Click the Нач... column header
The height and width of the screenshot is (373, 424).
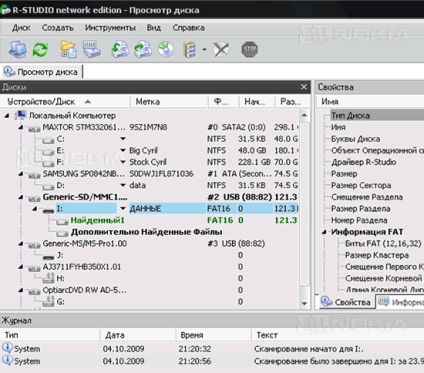click(x=257, y=102)
